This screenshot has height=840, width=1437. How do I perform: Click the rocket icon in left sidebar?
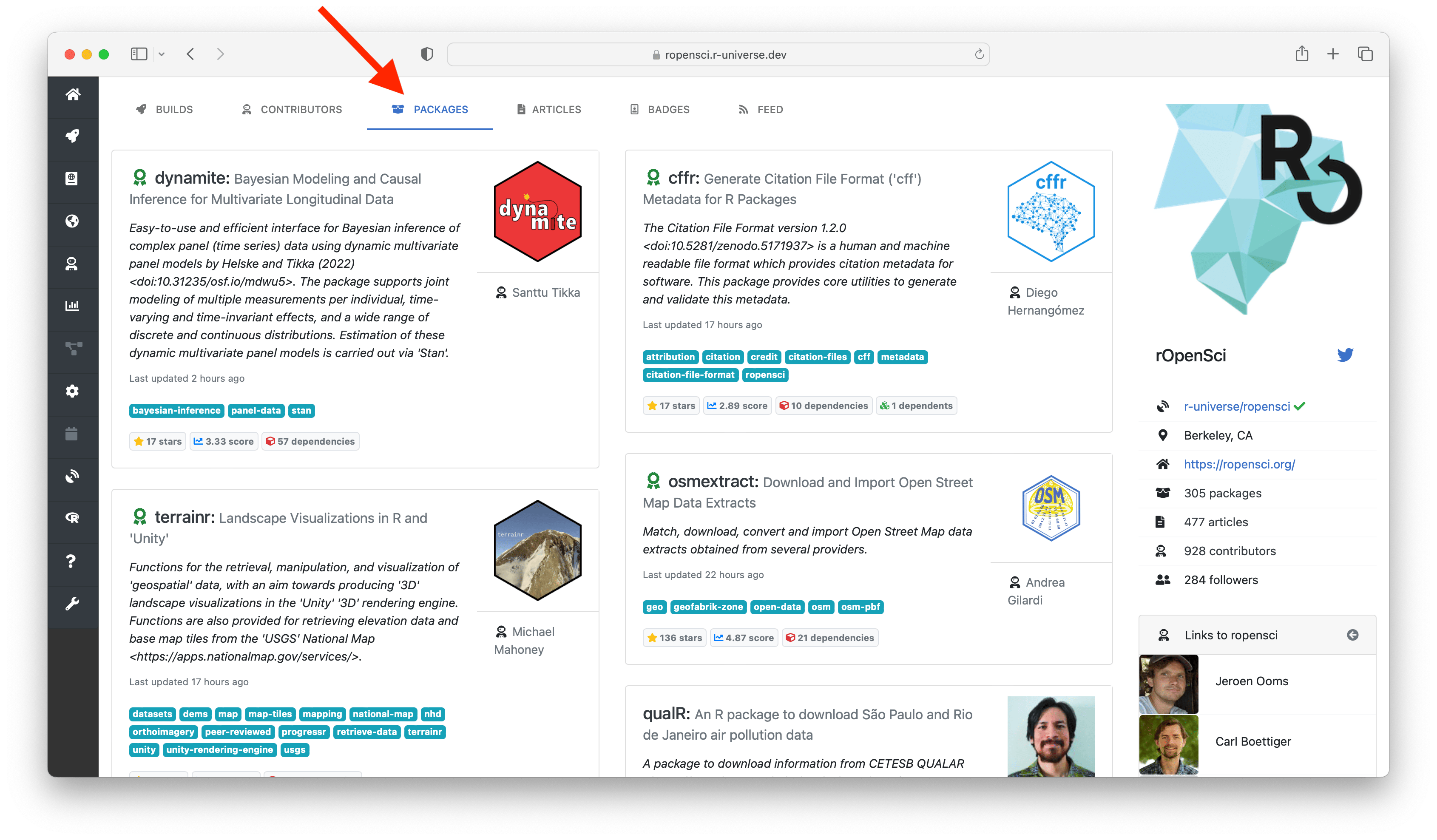[x=72, y=136]
